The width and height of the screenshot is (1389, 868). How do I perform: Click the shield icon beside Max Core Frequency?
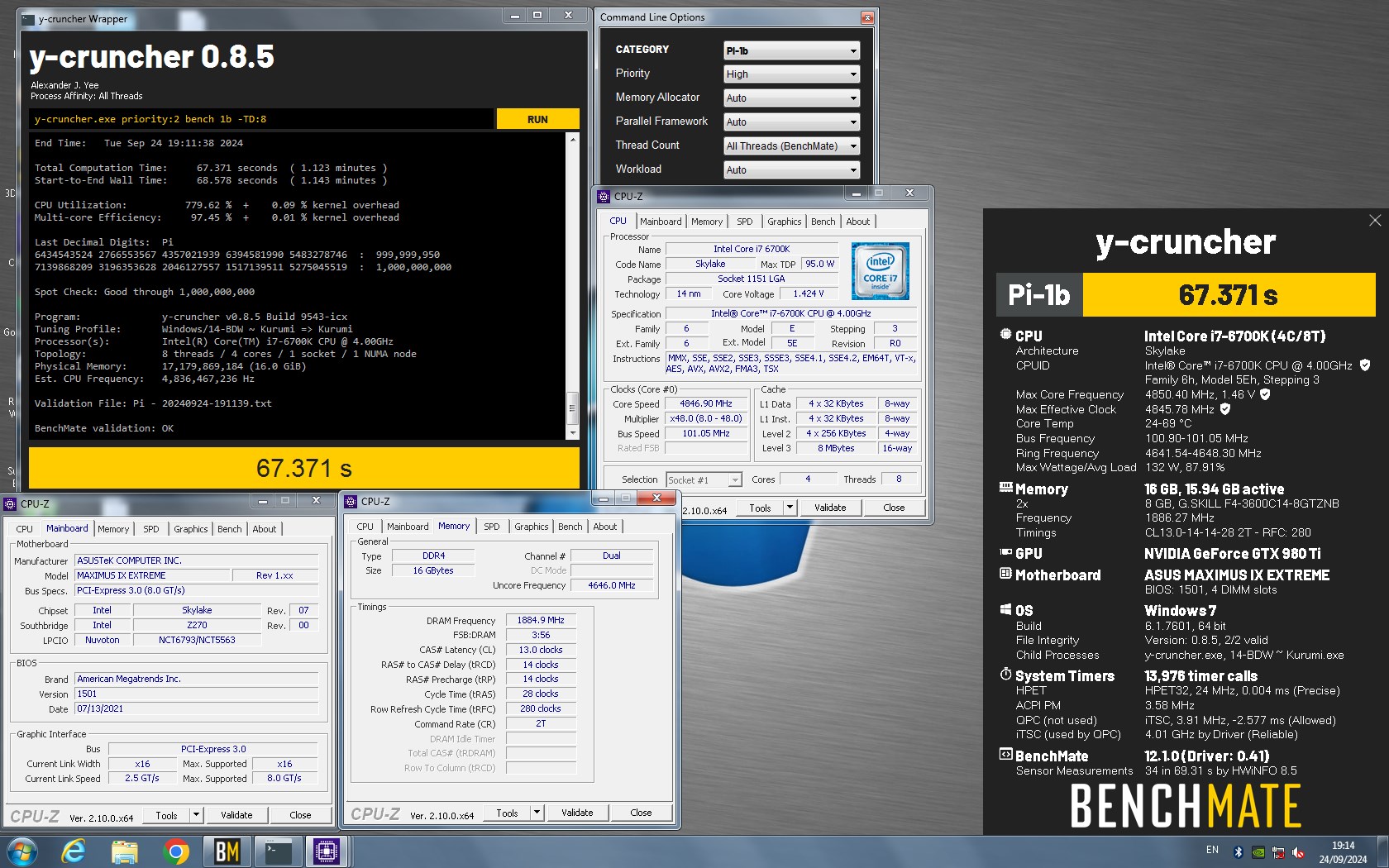coord(1265,394)
